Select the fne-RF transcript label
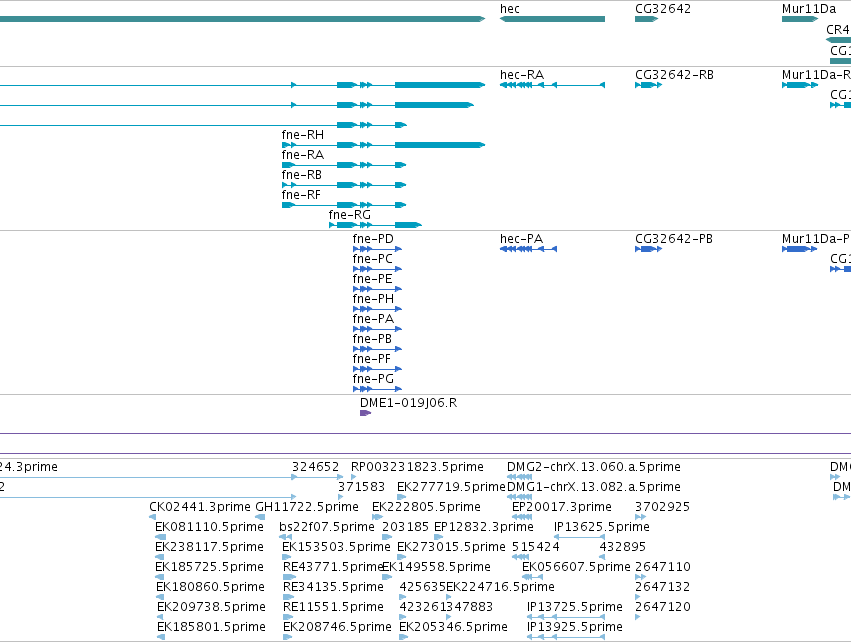Viewport: 851px width, 642px height. [x=301, y=195]
